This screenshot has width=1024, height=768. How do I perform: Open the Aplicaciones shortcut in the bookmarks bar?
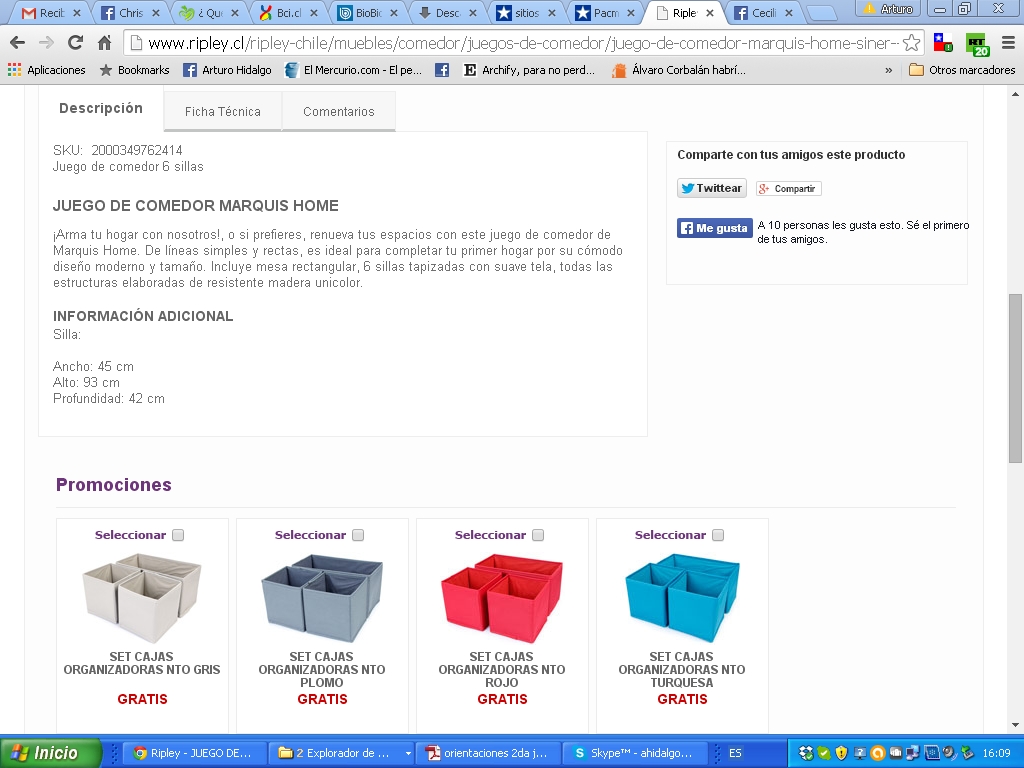tap(46, 70)
